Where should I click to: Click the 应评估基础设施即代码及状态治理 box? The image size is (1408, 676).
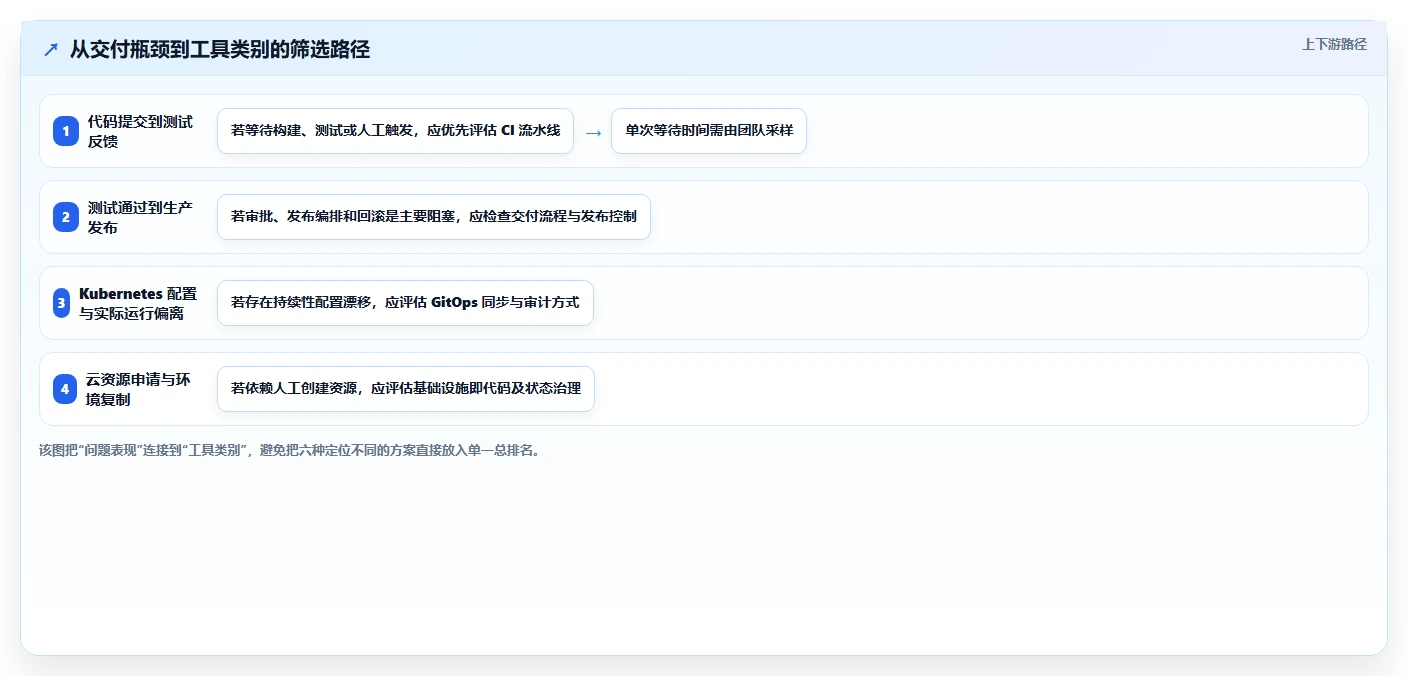[406, 389]
